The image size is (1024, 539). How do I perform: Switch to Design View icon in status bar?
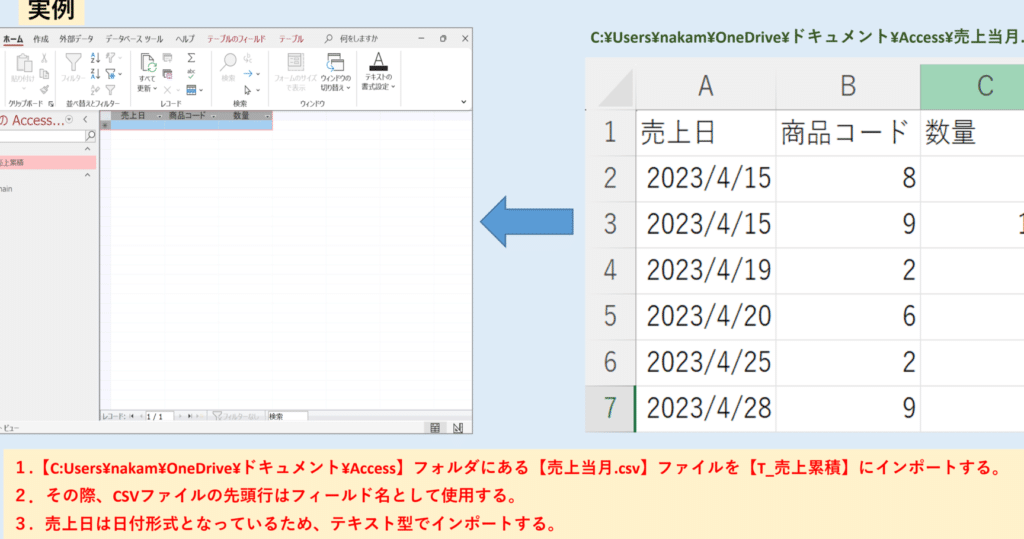tap(458, 427)
